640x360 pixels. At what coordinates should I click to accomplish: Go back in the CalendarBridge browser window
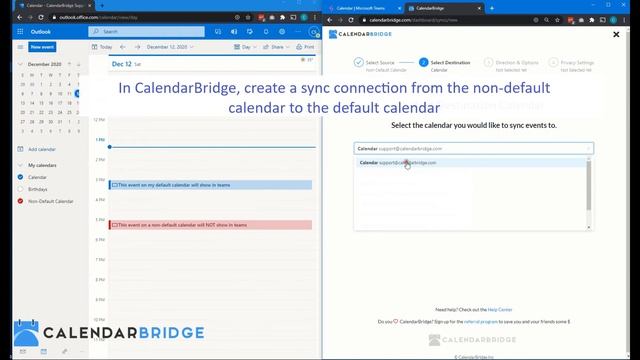pos(330,20)
